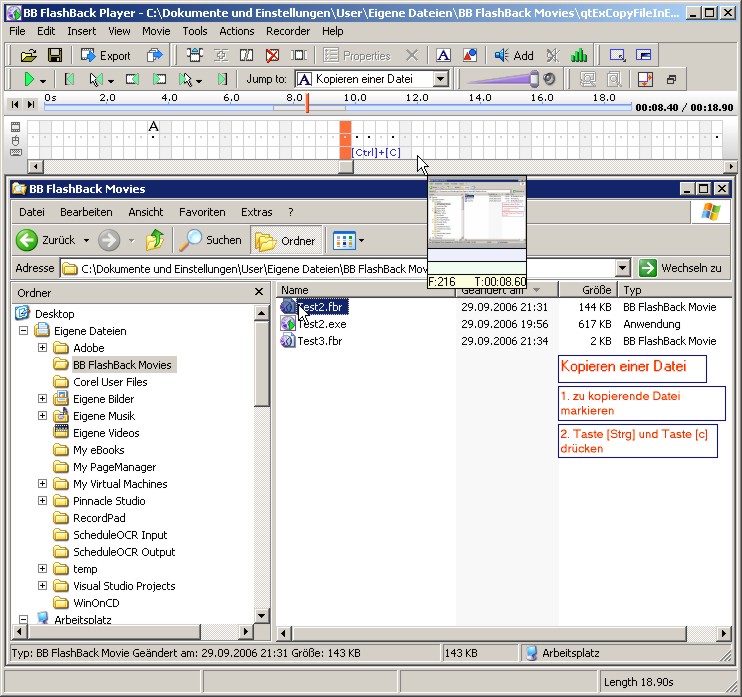Click the [Ctrl]+[C] key marker on timeline
Image resolution: width=742 pixels, height=697 pixels.
pyautogui.click(x=376, y=152)
